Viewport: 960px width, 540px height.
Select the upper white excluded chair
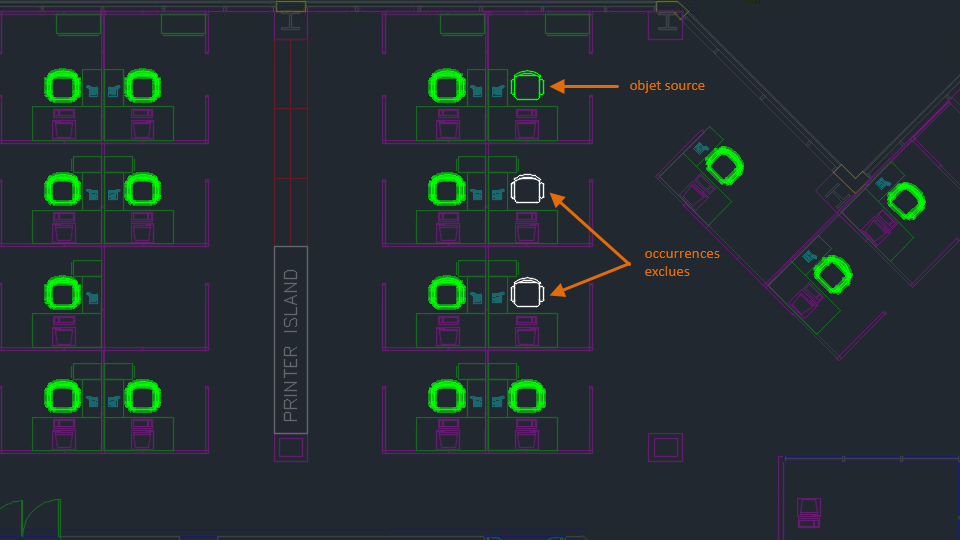[527, 189]
